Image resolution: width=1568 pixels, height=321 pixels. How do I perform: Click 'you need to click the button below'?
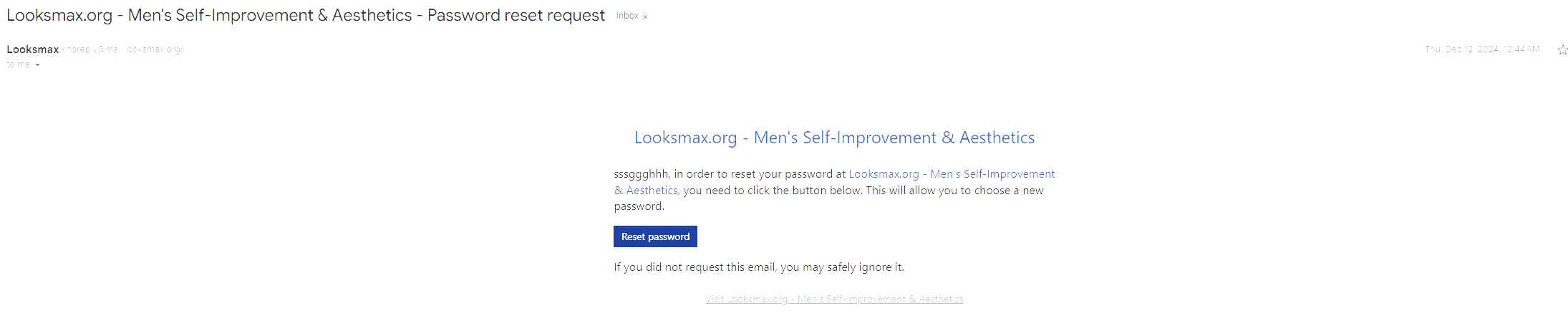[773, 191]
